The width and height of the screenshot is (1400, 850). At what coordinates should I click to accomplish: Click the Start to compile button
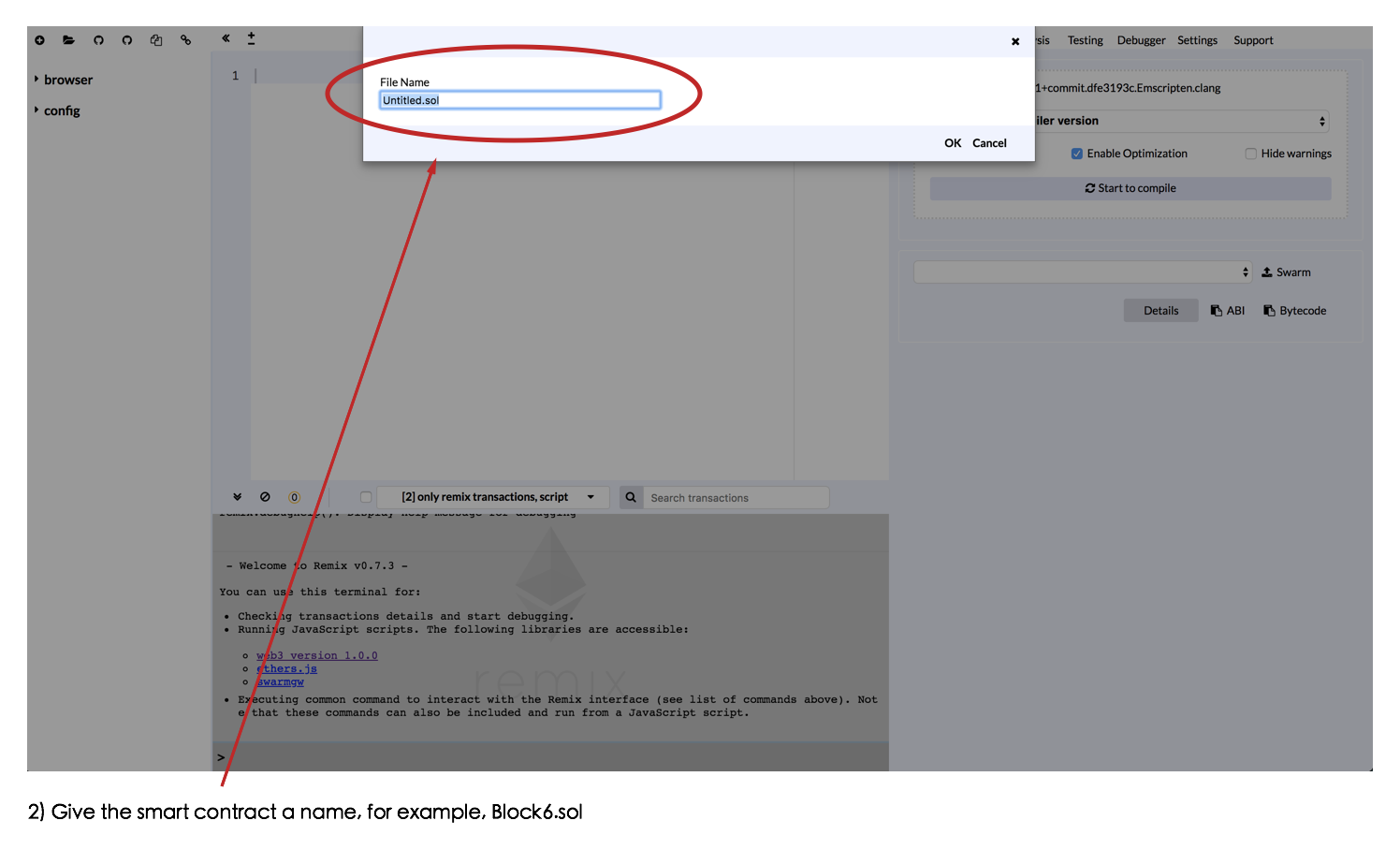pyautogui.click(x=1130, y=188)
